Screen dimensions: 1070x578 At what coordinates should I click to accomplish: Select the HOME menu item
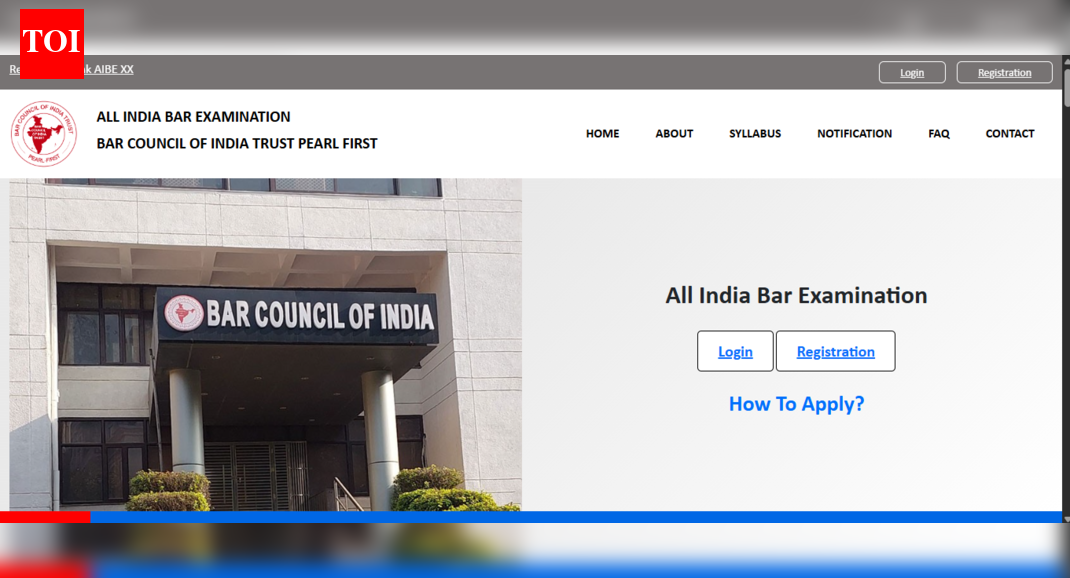tap(602, 133)
